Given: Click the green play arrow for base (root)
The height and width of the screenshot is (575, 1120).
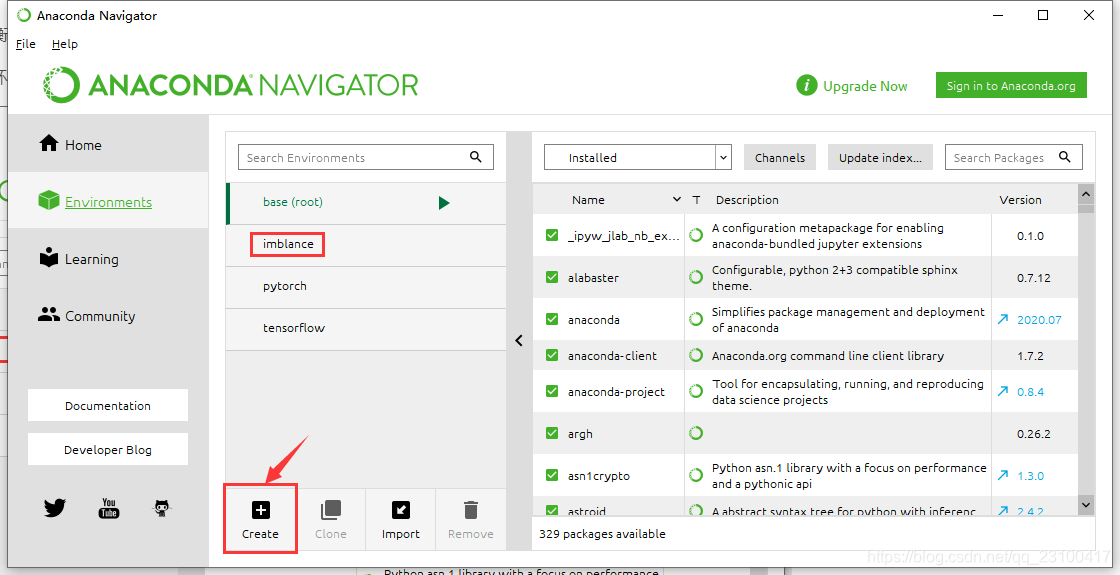Looking at the screenshot, I should tap(444, 203).
